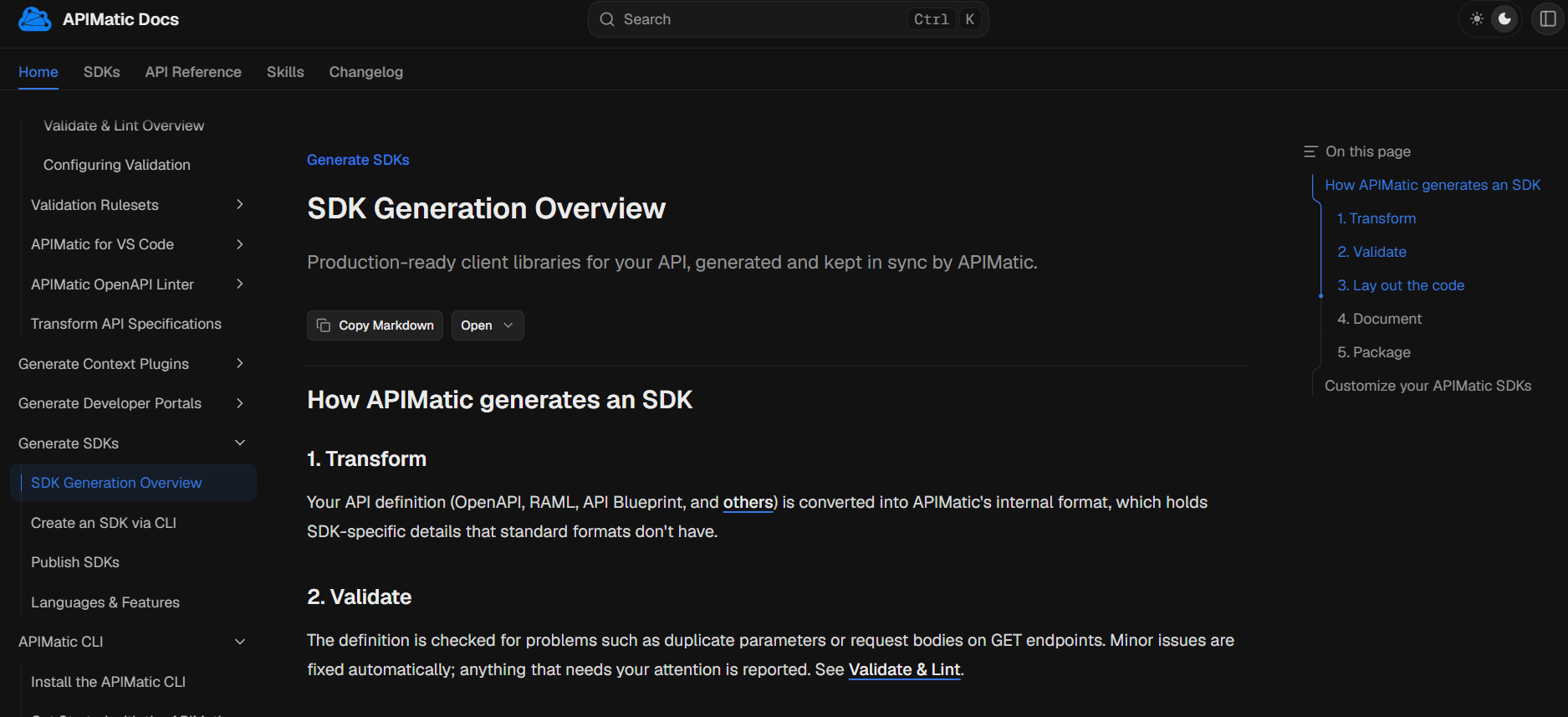Open Create an SDK via CLI
Image resolution: width=1568 pixels, height=717 pixels.
tap(104, 523)
